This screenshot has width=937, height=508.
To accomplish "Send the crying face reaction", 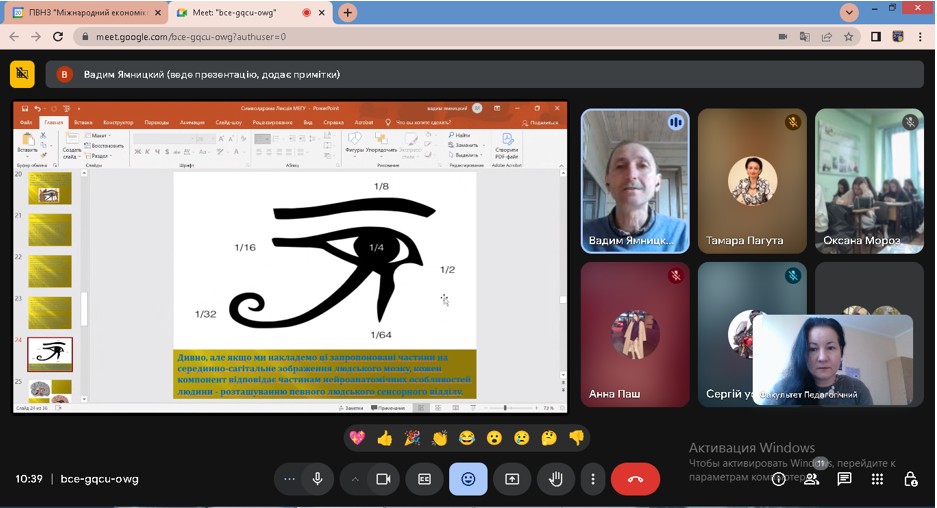I will [522, 438].
